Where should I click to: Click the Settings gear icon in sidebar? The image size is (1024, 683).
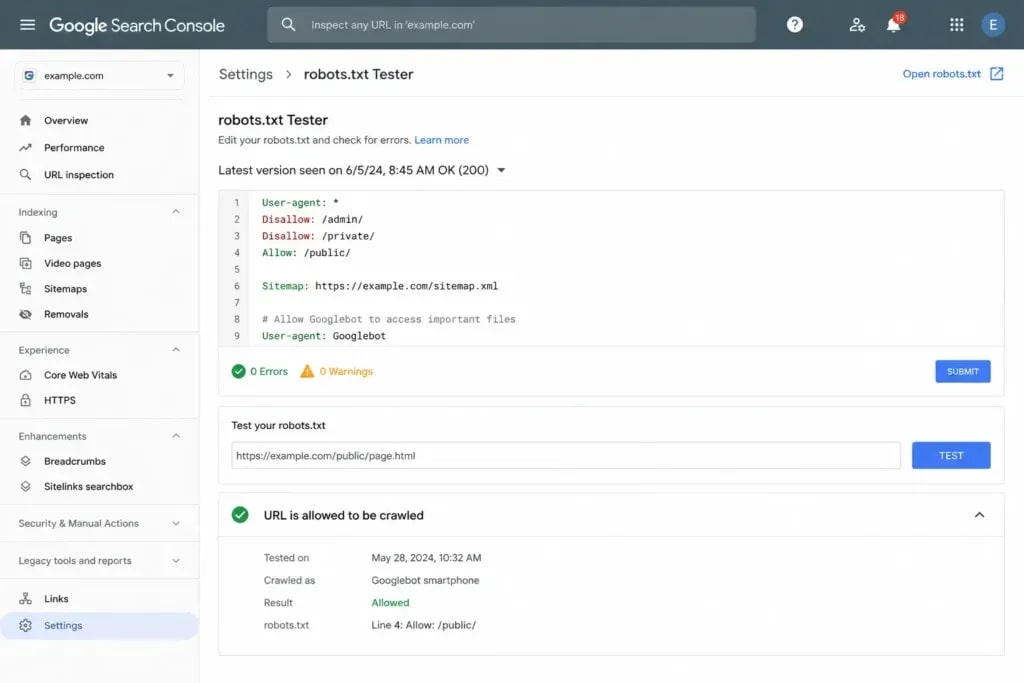[x=25, y=626]
